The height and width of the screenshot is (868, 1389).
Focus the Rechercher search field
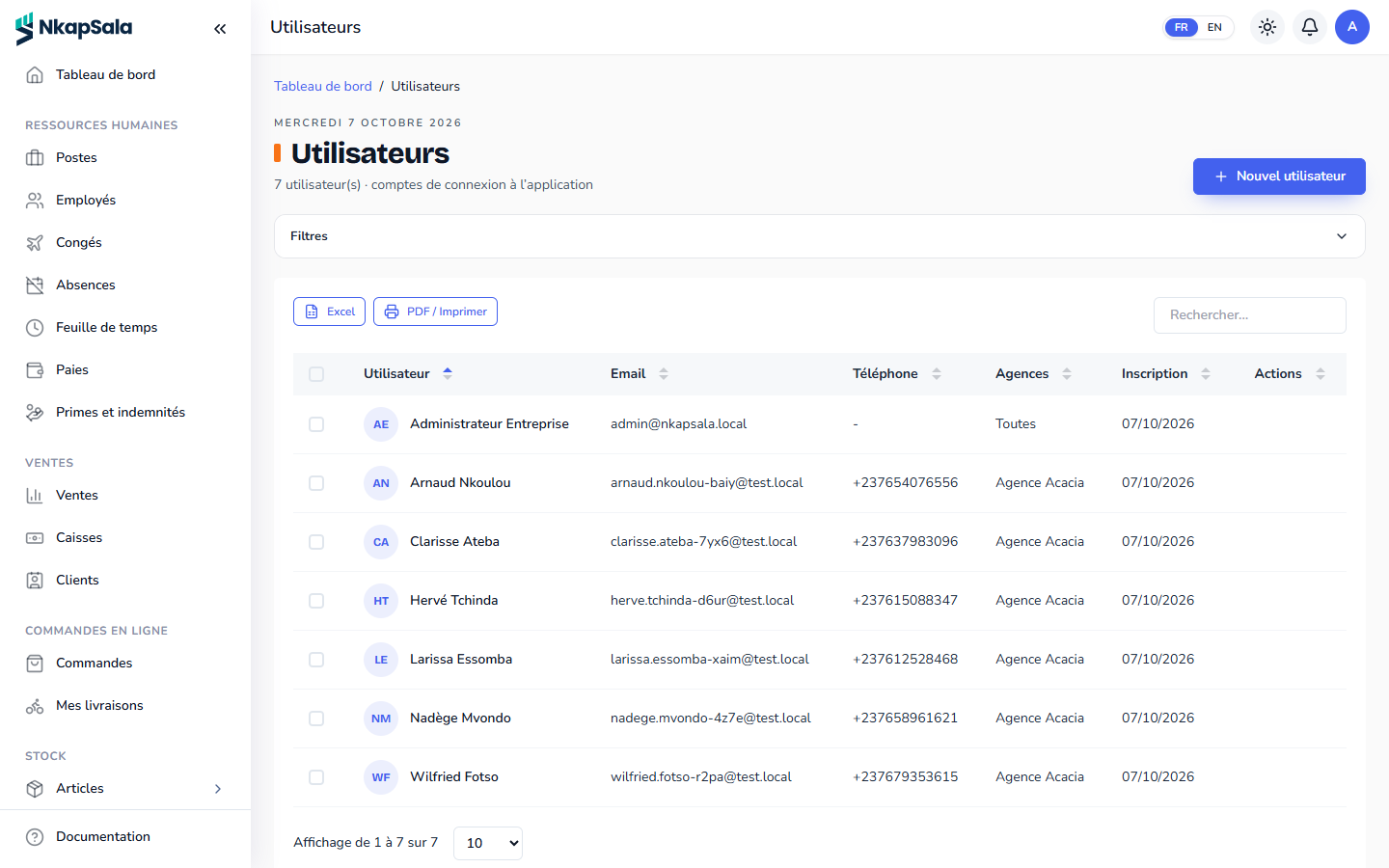(1250, 315)
